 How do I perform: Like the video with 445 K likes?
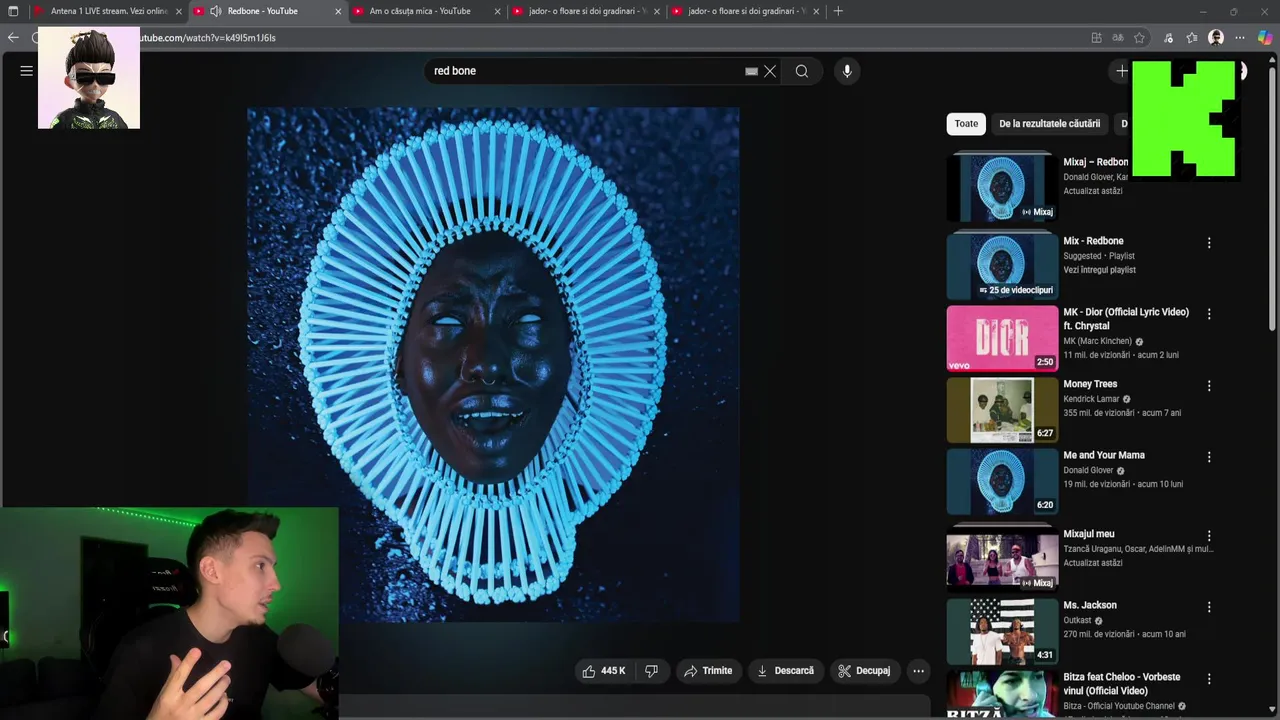(x=604, y=671)
